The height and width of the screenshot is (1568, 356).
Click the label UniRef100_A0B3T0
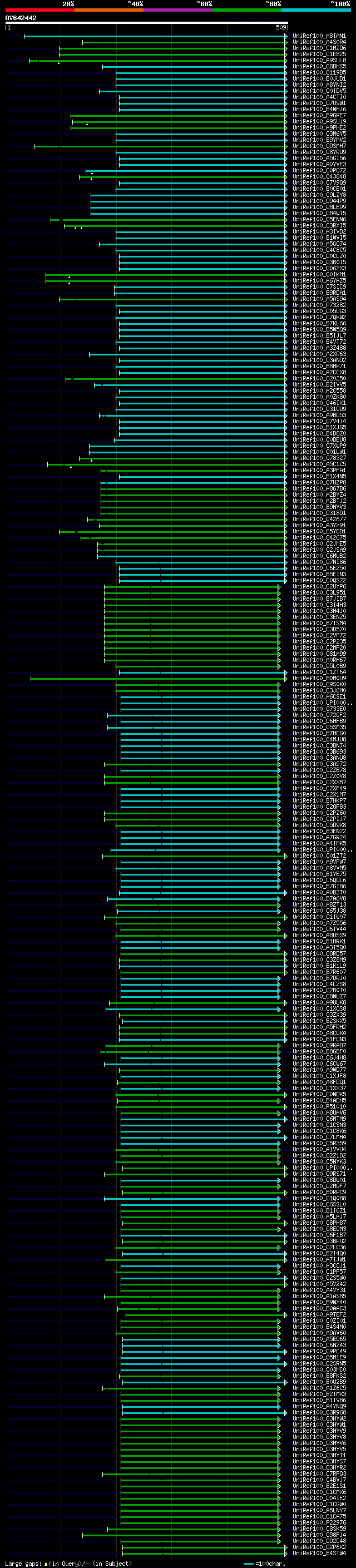click(319, 892)
